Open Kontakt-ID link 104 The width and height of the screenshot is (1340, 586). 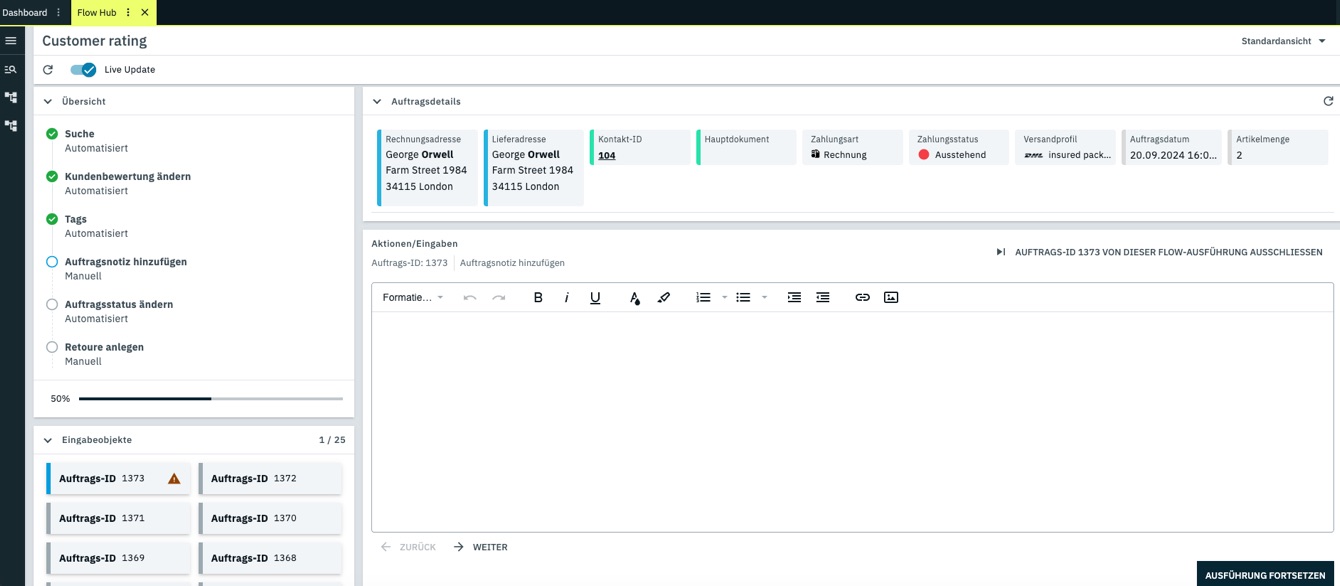click(x=607, y=155)
